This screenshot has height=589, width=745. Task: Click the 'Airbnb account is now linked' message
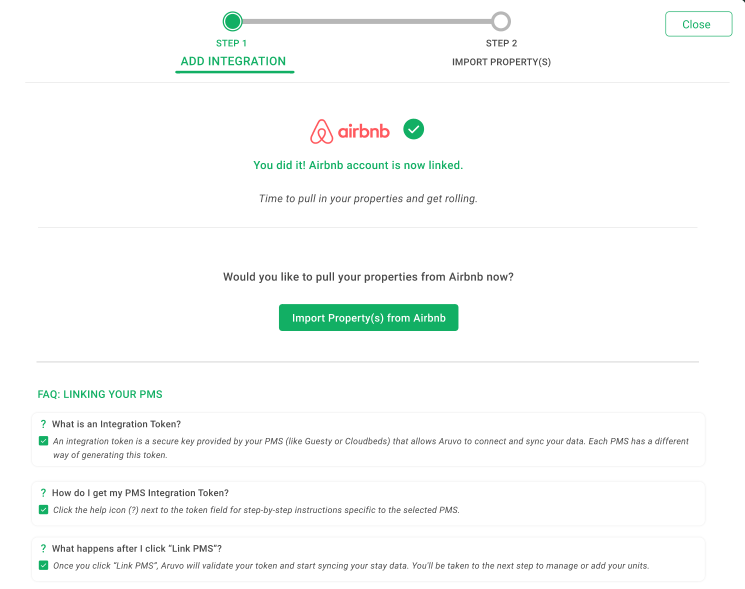click(358, 165)
